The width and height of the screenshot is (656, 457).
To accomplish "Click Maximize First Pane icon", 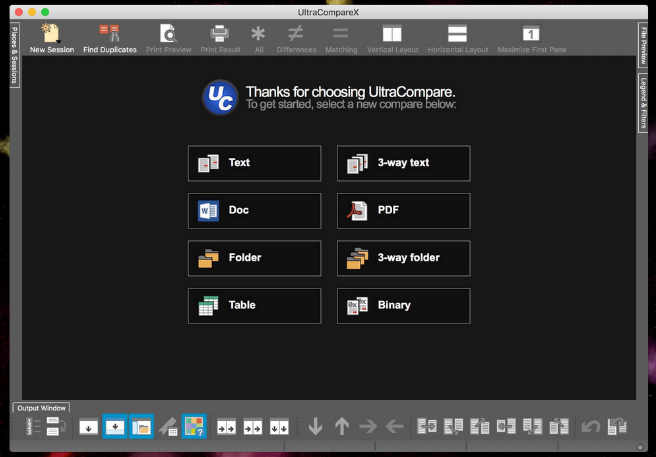I will pos(531,33).
